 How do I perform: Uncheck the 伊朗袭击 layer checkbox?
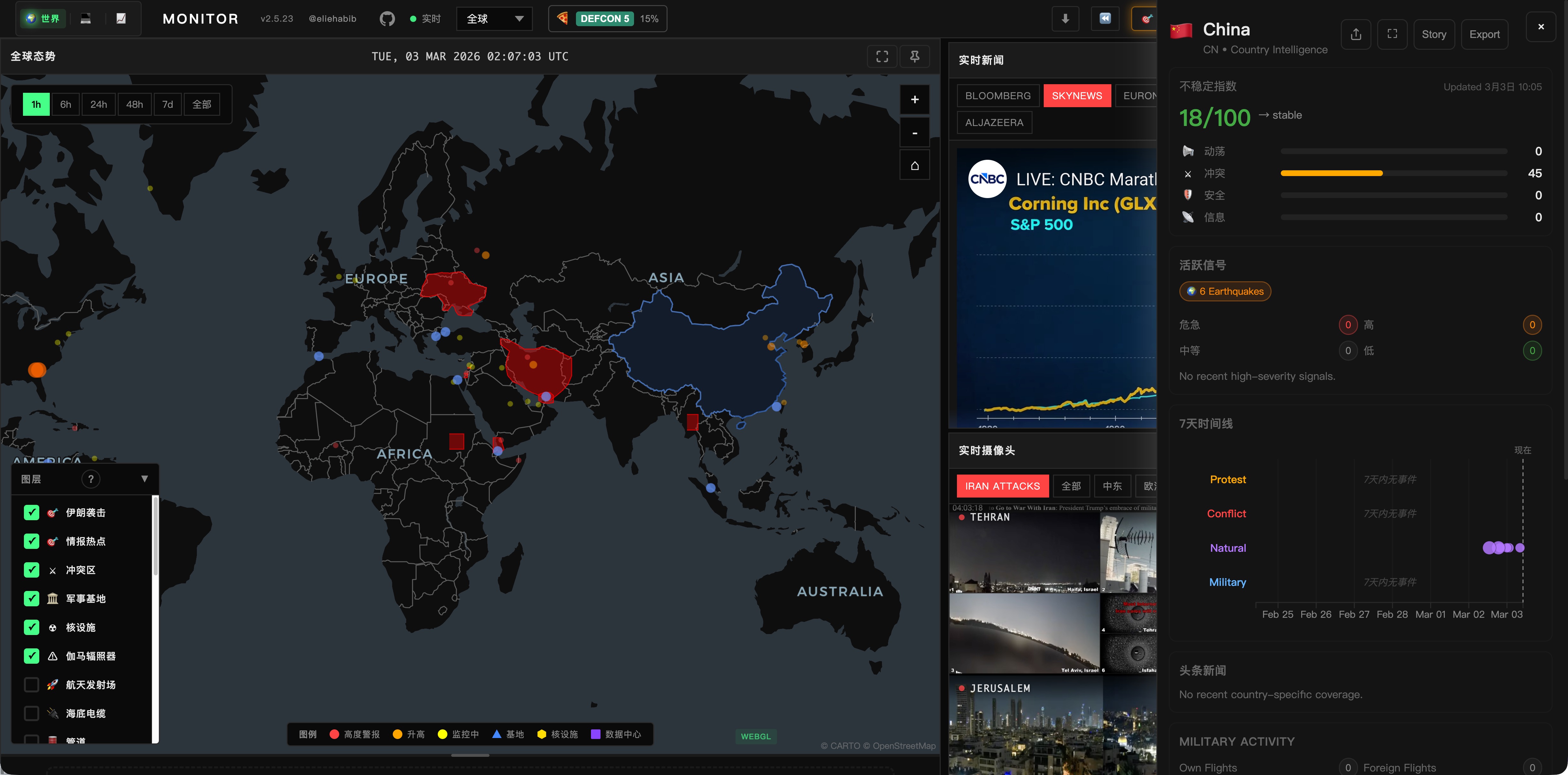(32, 513)
